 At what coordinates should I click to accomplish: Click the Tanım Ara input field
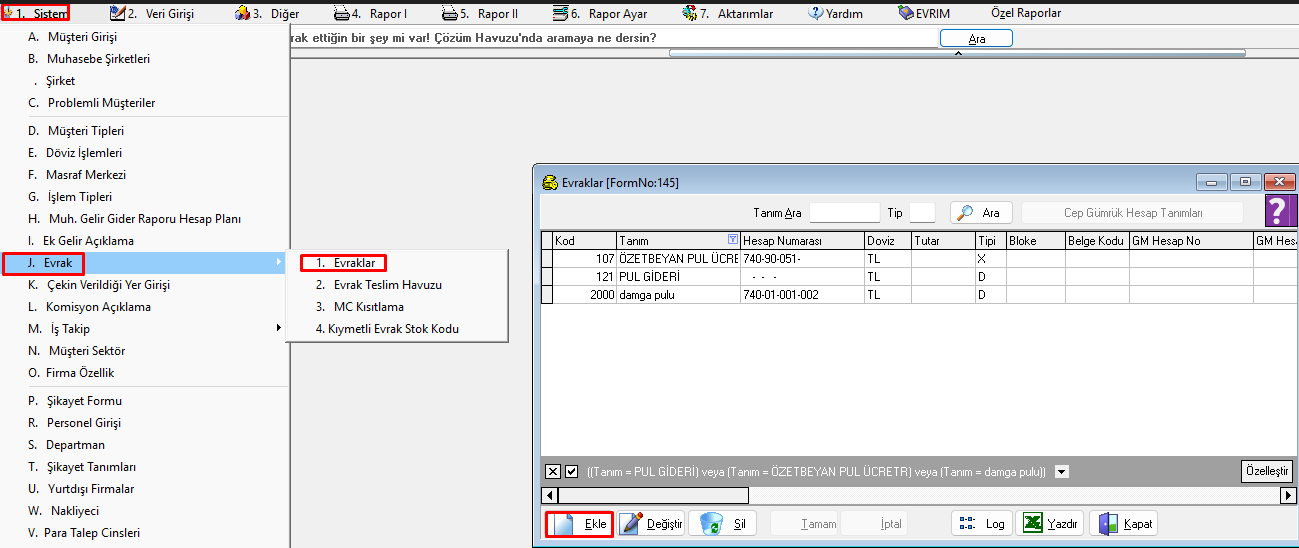point(844,213)
